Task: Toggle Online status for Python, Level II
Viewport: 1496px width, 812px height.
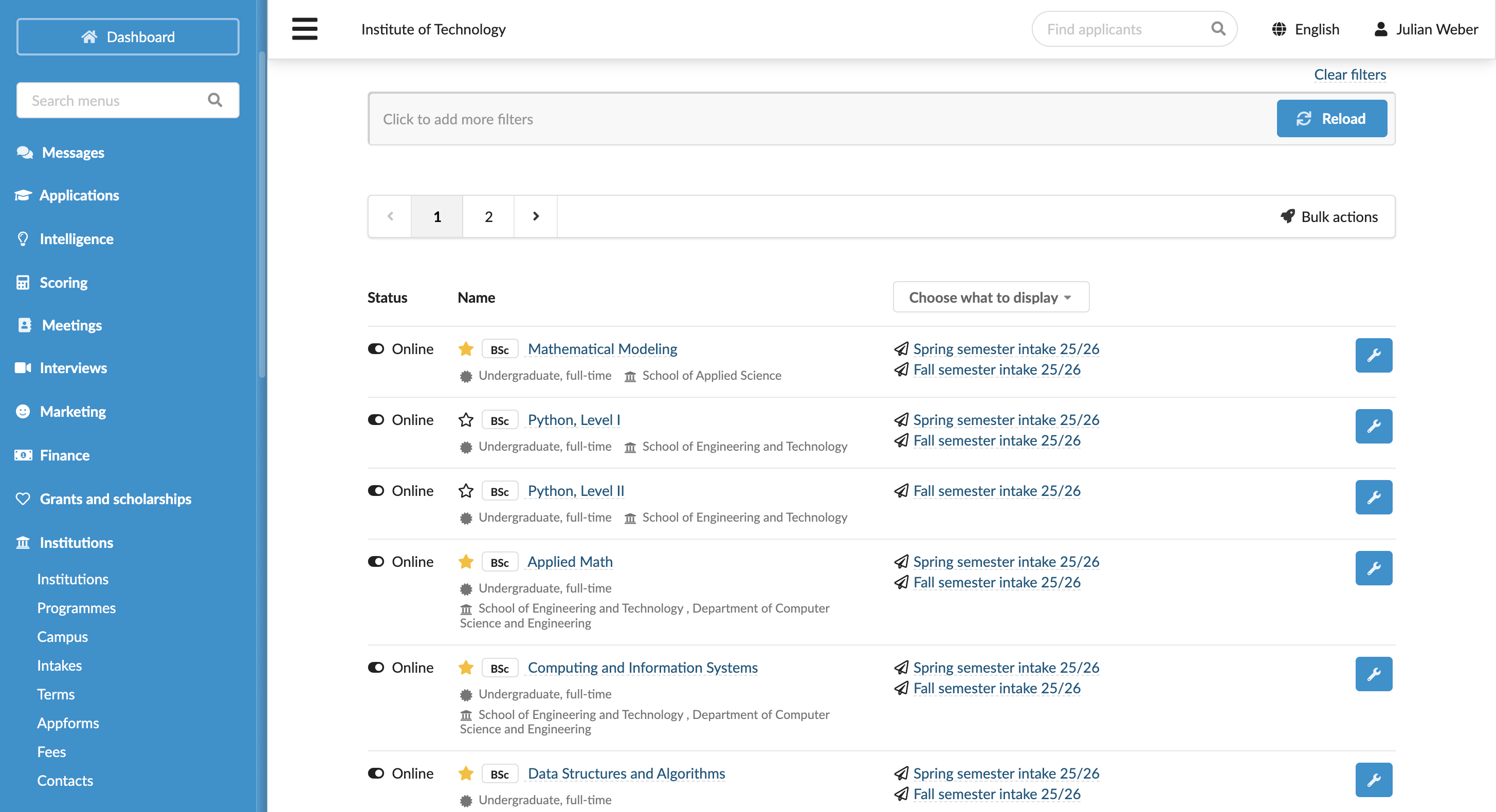Action: click(x=376, y=490)
